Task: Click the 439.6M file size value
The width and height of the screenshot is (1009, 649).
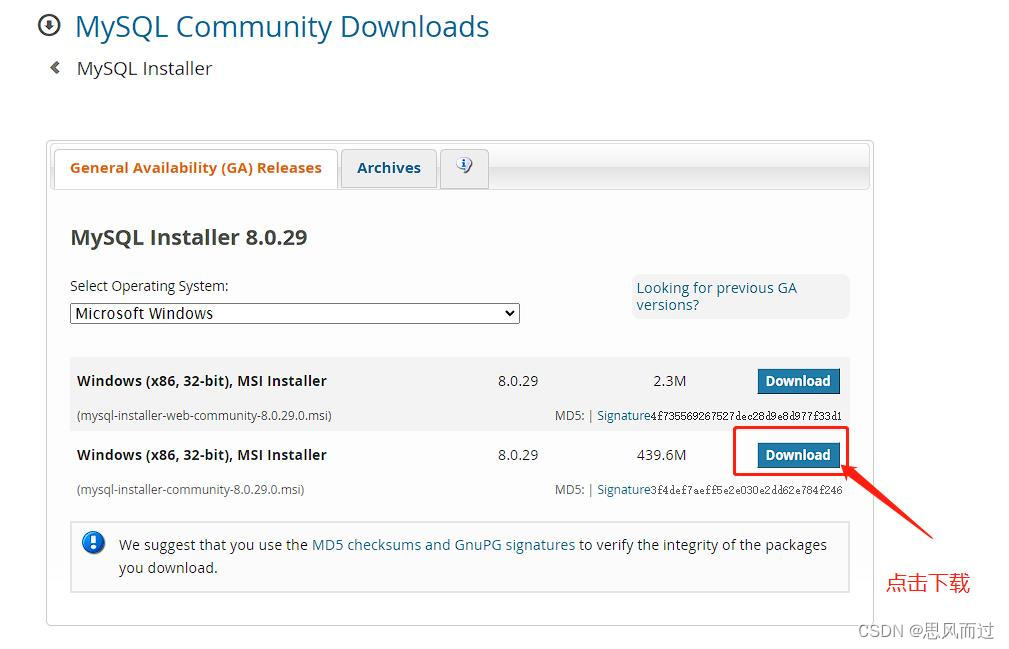Action: 661,455
